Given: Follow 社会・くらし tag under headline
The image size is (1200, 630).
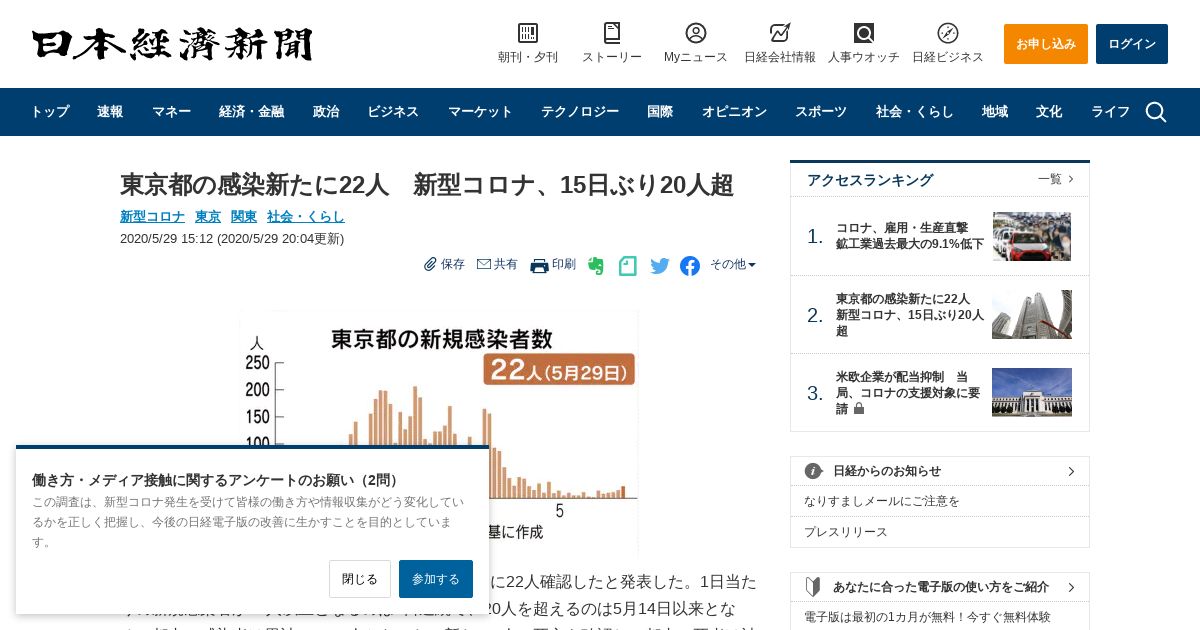Looking at the screenshot, I should [x=306, y=216].
